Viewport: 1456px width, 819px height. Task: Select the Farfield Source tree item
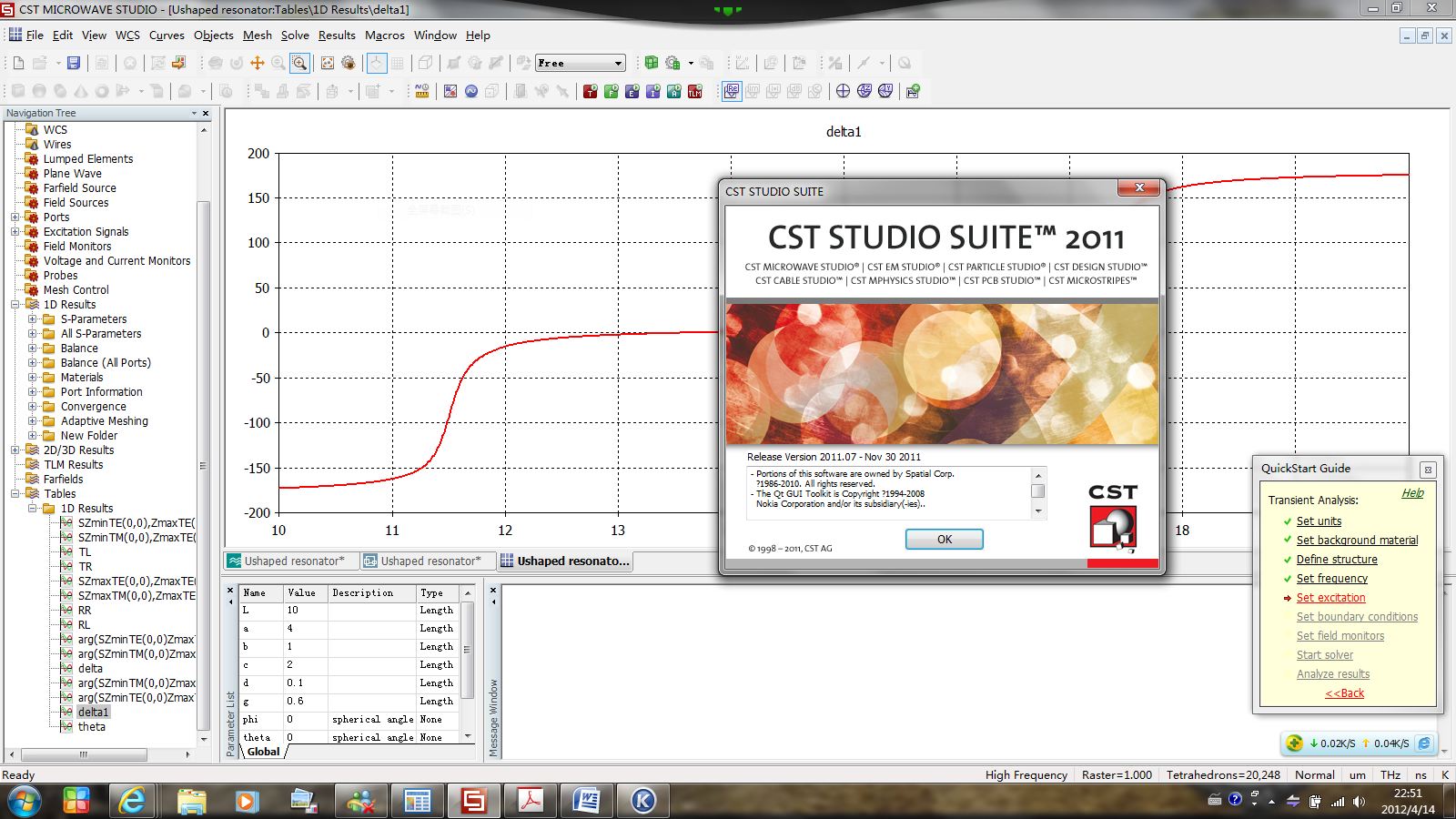tap(80, 188)
